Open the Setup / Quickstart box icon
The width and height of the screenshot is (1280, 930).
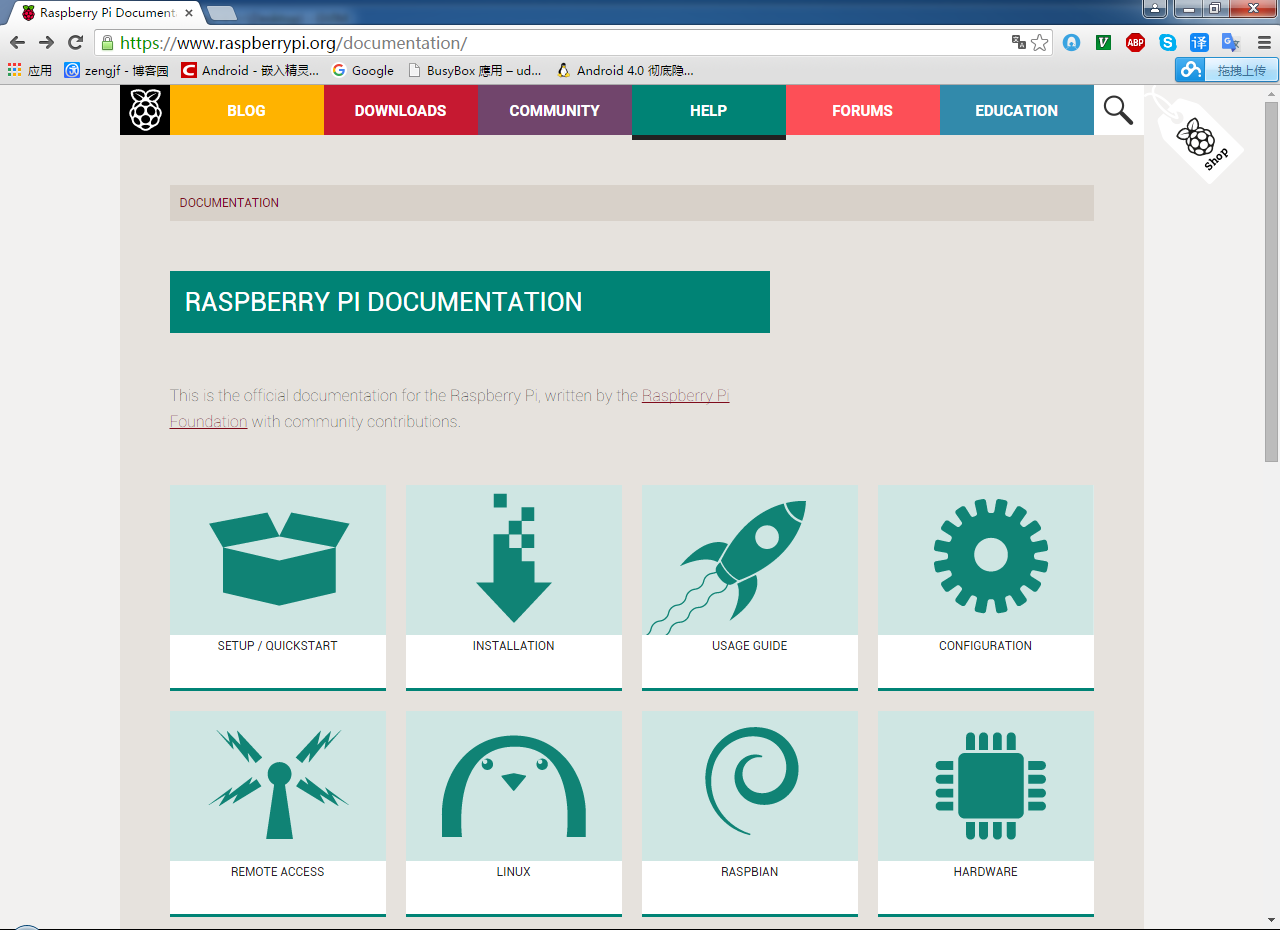(278, 560)
